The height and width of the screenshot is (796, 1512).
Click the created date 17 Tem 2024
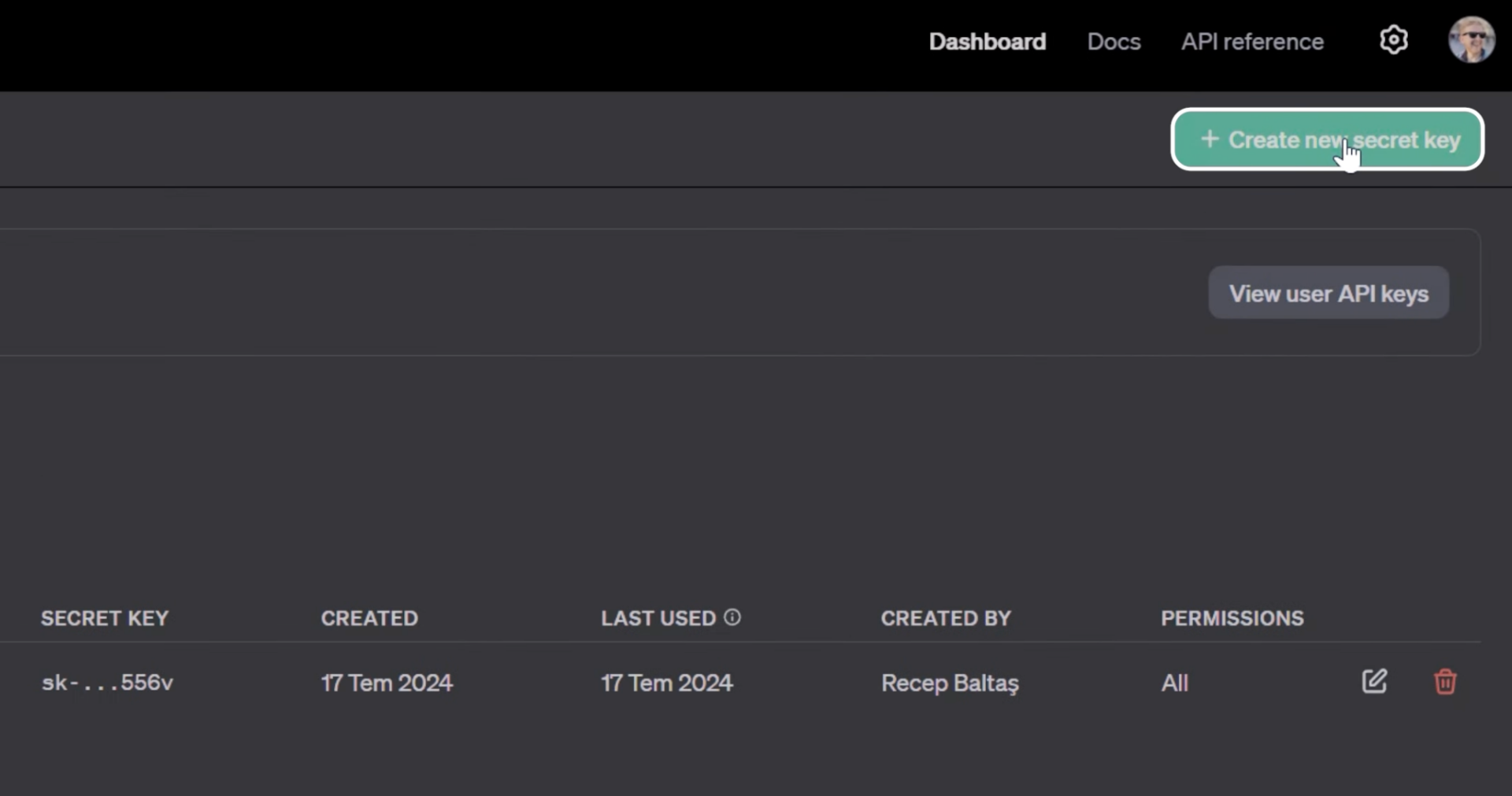click(387, 683)
